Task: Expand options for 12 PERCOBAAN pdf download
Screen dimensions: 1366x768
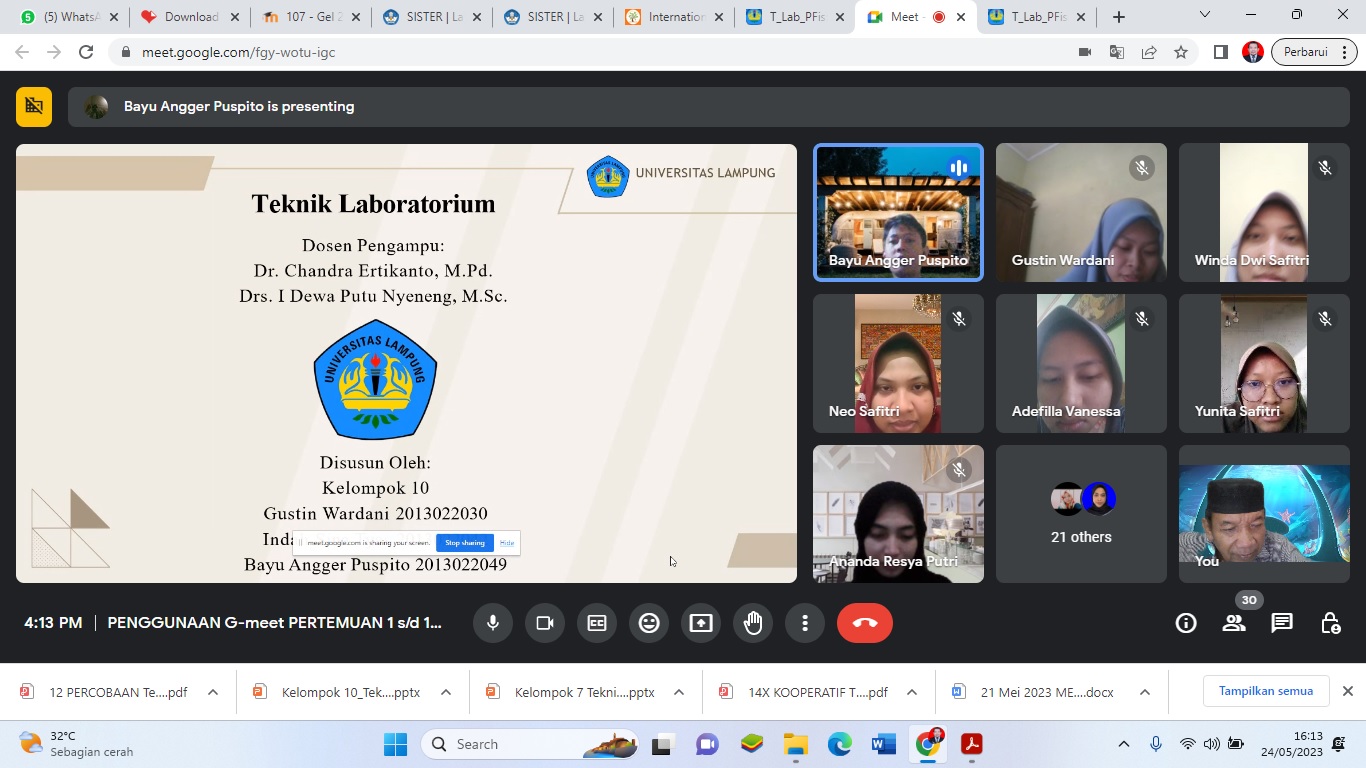Action: [213, 692]
